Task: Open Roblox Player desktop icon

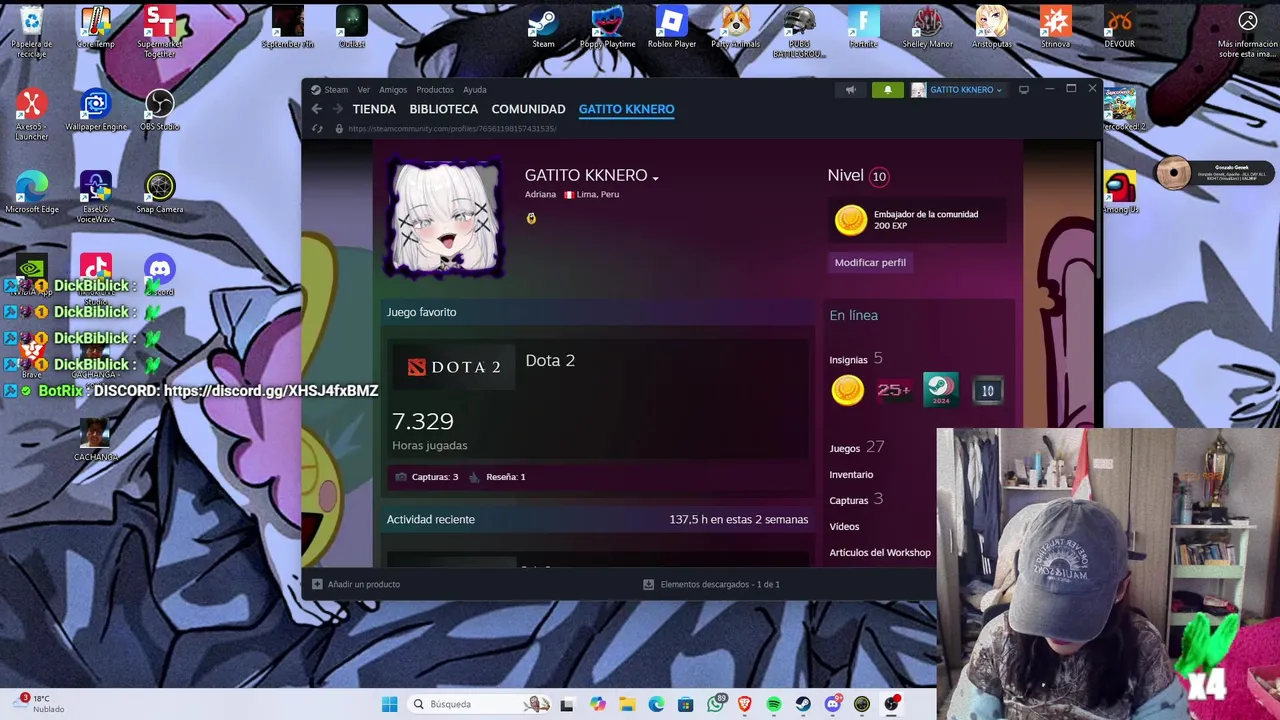Action: (672, 27)
